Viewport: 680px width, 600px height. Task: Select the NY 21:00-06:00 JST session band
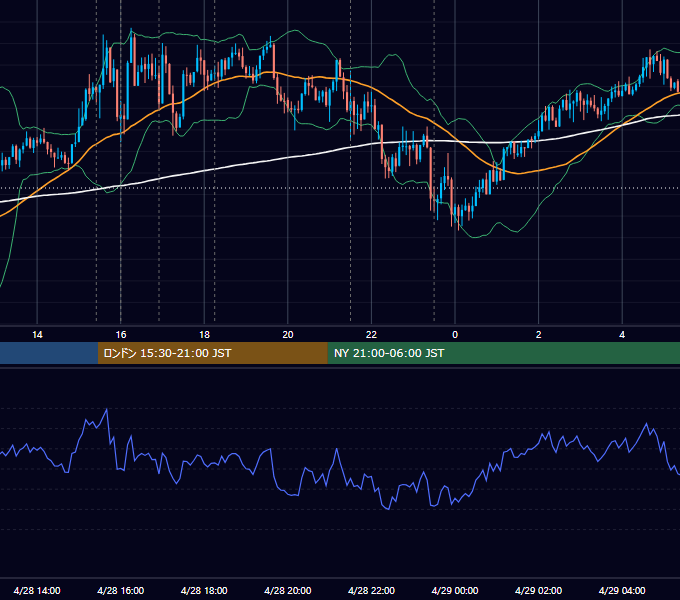click(x=503, y=353)
